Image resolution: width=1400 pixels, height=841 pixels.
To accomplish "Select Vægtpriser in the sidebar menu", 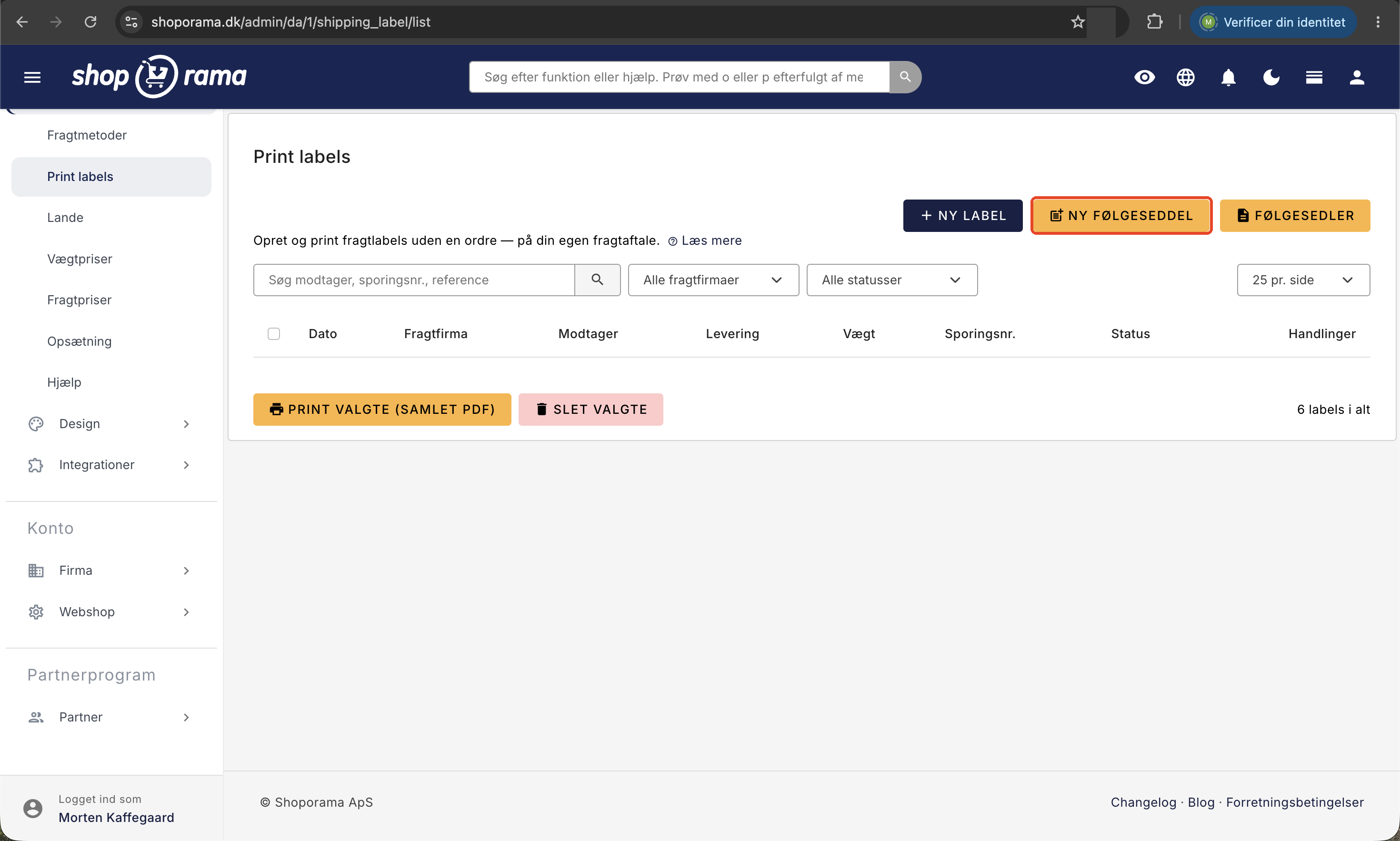I will click(80, 259).
